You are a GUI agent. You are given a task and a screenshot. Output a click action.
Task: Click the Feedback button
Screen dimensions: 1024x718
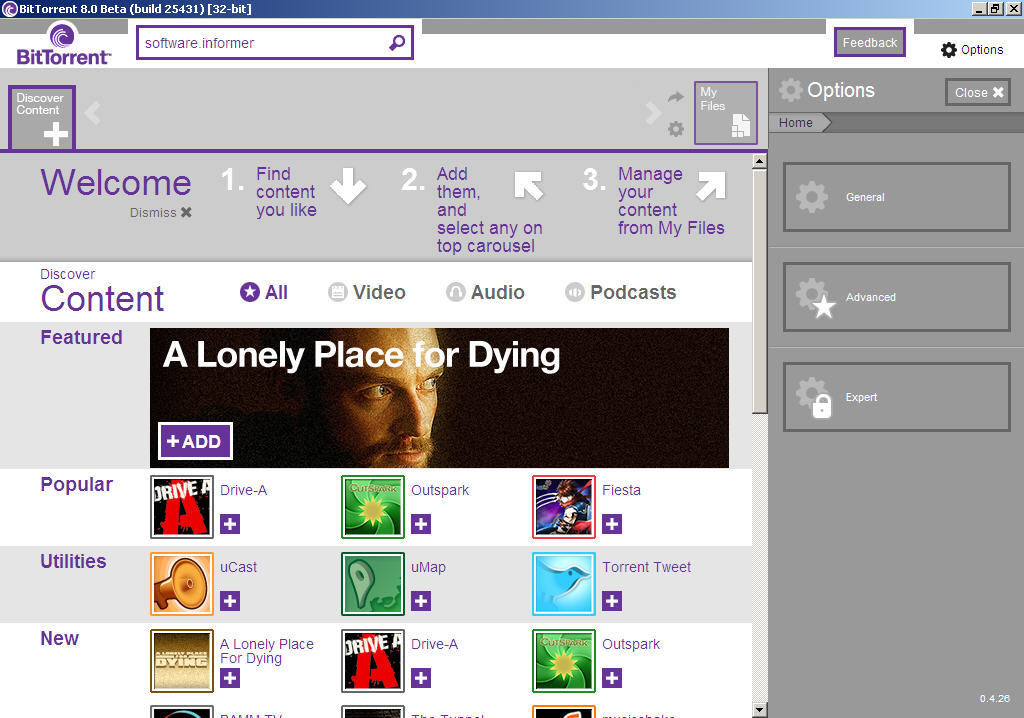[x=870, y=42]
